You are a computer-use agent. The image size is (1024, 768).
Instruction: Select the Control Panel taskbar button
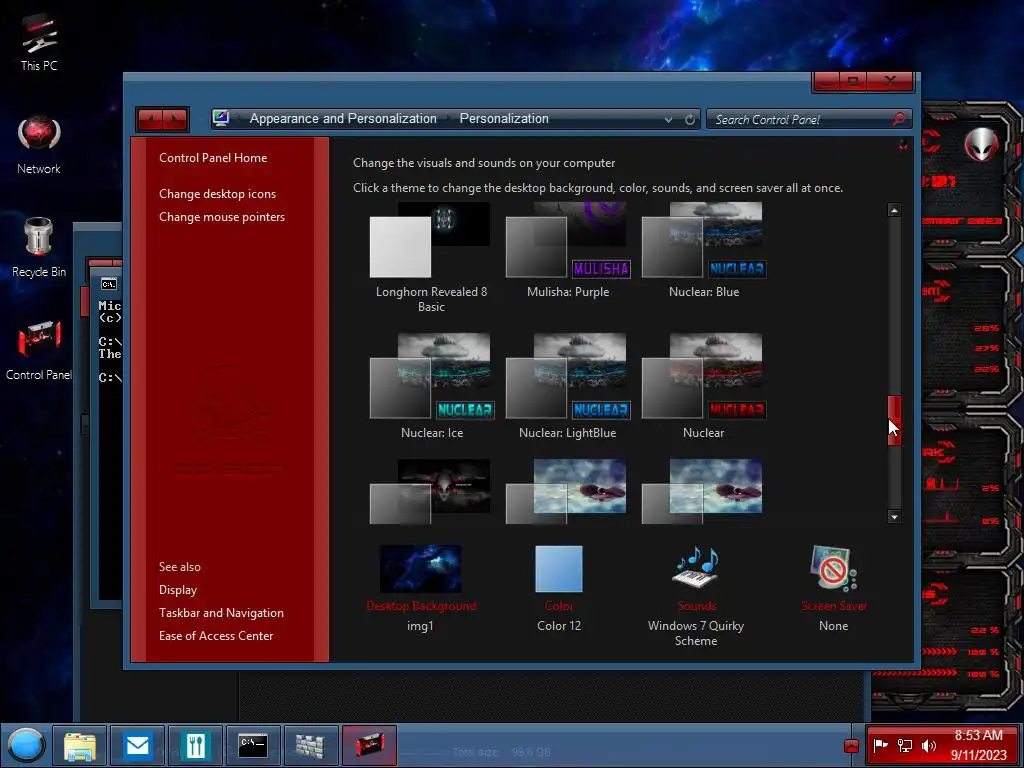click(369, 745)
